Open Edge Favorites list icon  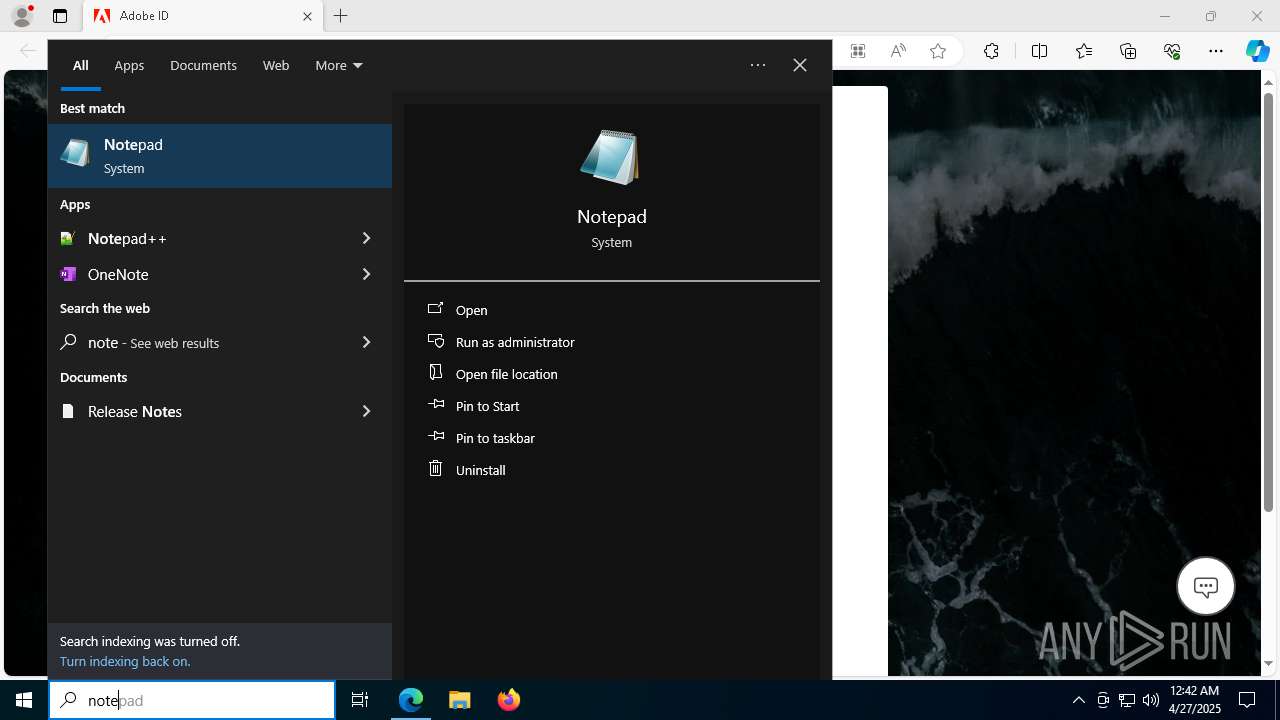point(1084,51)
